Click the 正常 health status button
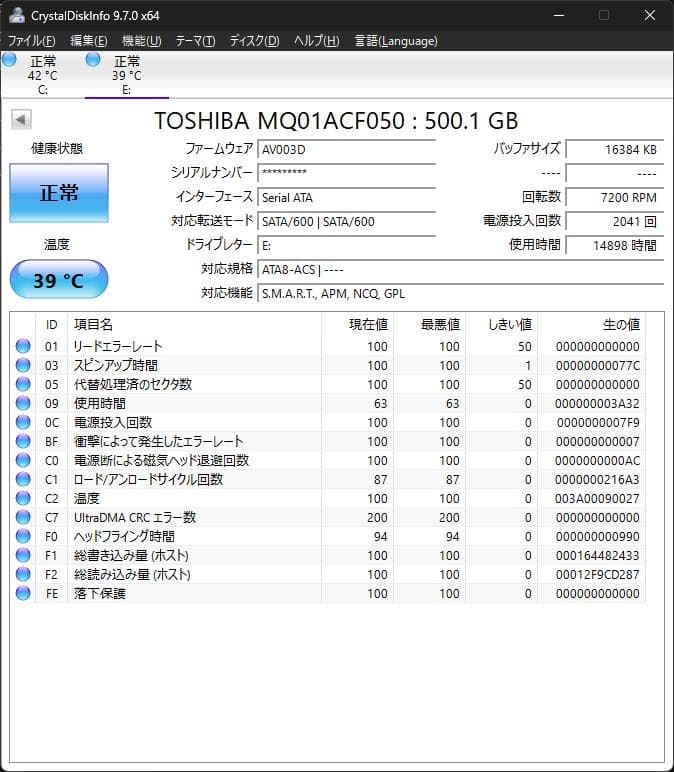The image size is (674, 772). pos(59,193)
